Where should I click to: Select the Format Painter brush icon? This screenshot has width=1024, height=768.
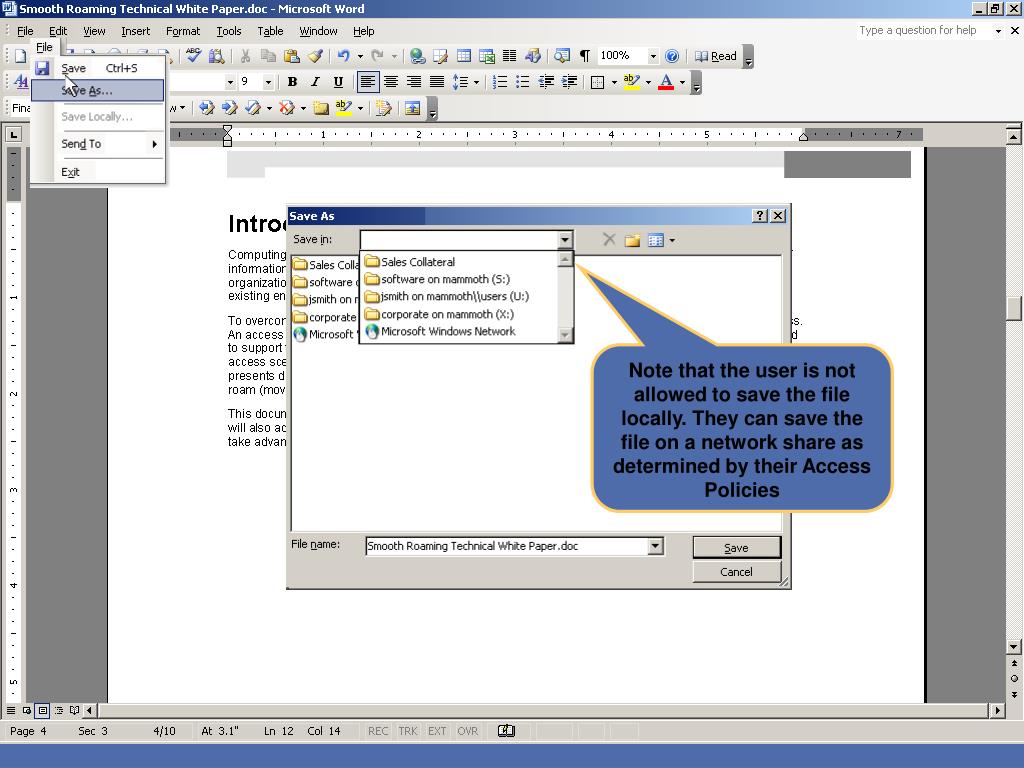315,56
